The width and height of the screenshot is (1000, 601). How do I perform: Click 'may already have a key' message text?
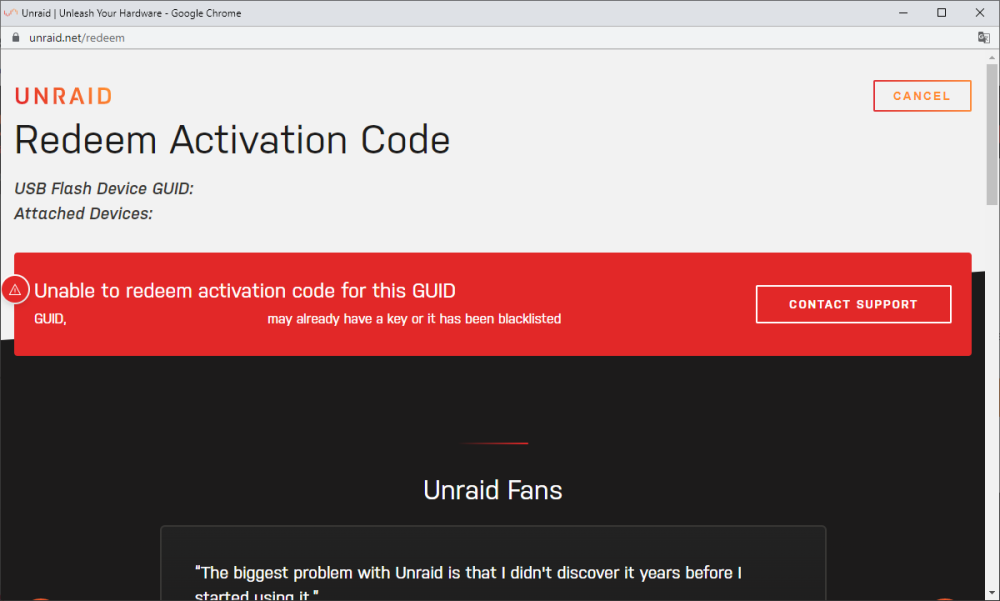click(x=414, y=319)
